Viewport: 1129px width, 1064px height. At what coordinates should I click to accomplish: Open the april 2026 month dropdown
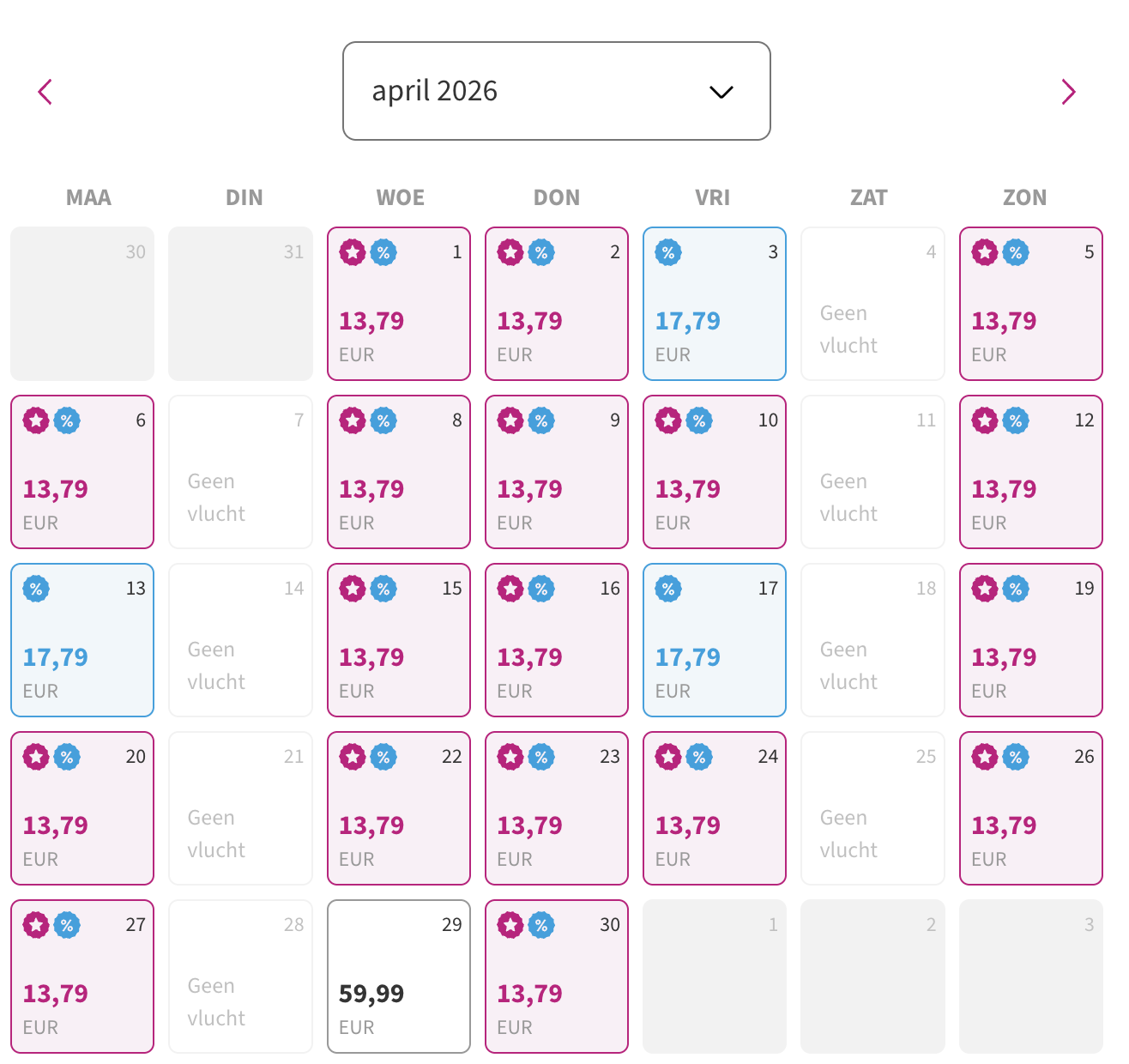[x=556, y=91]
